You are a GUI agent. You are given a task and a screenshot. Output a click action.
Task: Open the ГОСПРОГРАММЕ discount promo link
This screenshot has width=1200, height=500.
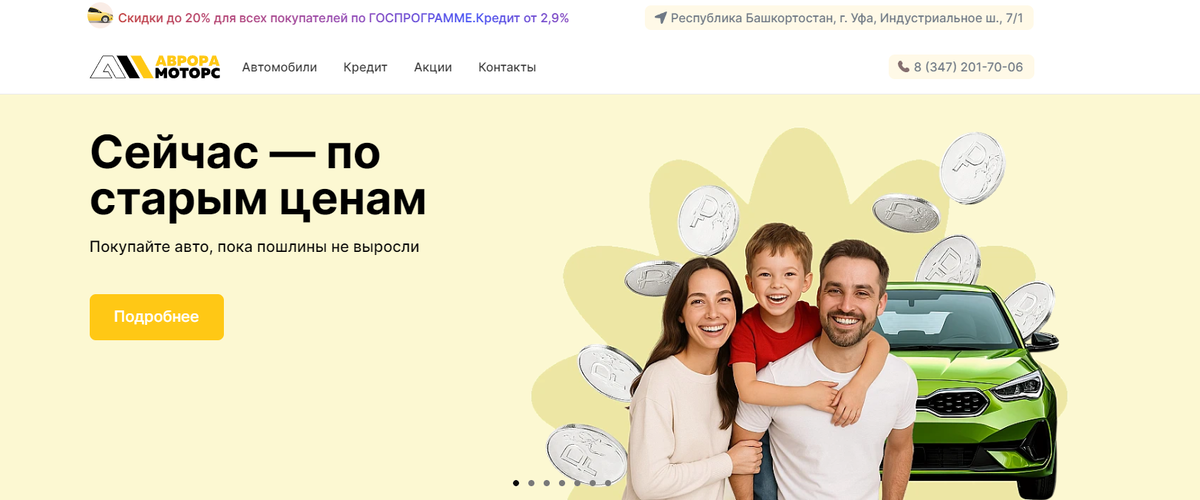[343, 18]
